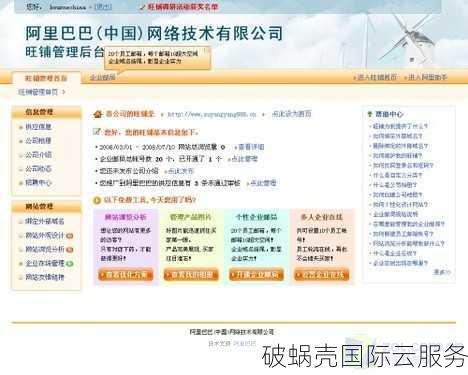
Task: Click 点此发布 for company introduction
Action: tap(181, 171)
